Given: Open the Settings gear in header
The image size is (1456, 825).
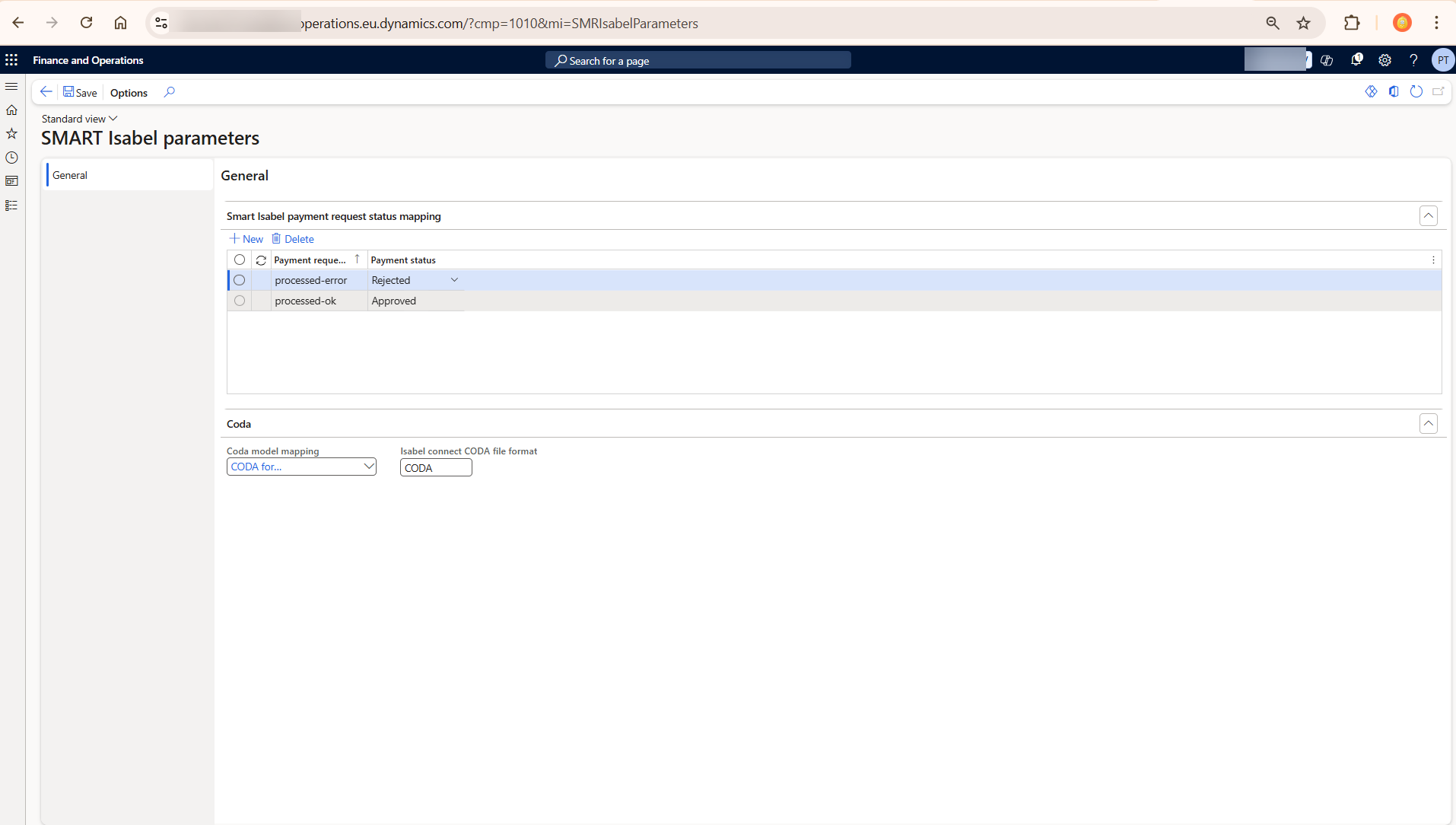Looking at the screenshot, I should (x=1384, y=60).
